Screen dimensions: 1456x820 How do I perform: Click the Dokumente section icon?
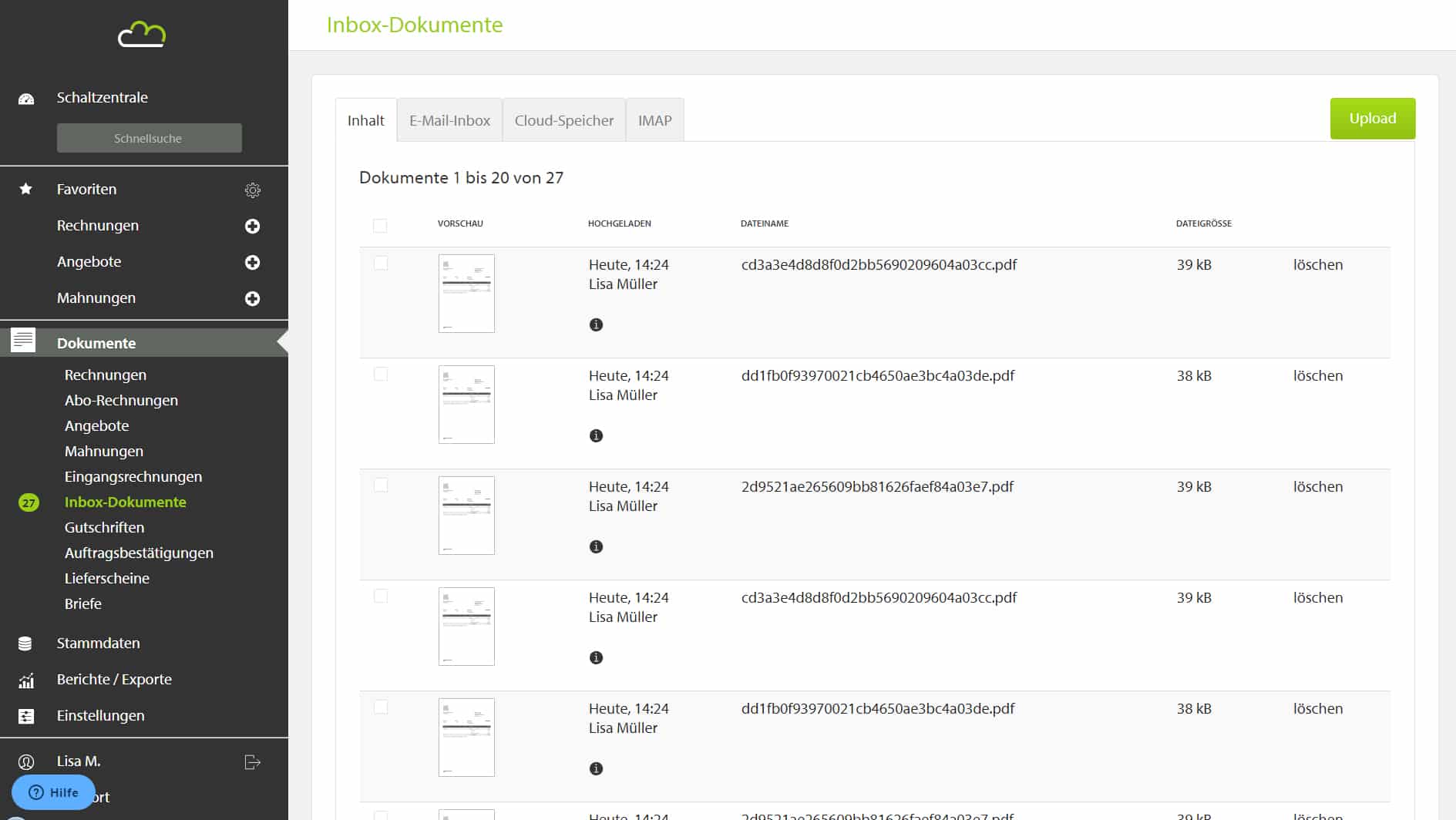[x=23, y=340]
